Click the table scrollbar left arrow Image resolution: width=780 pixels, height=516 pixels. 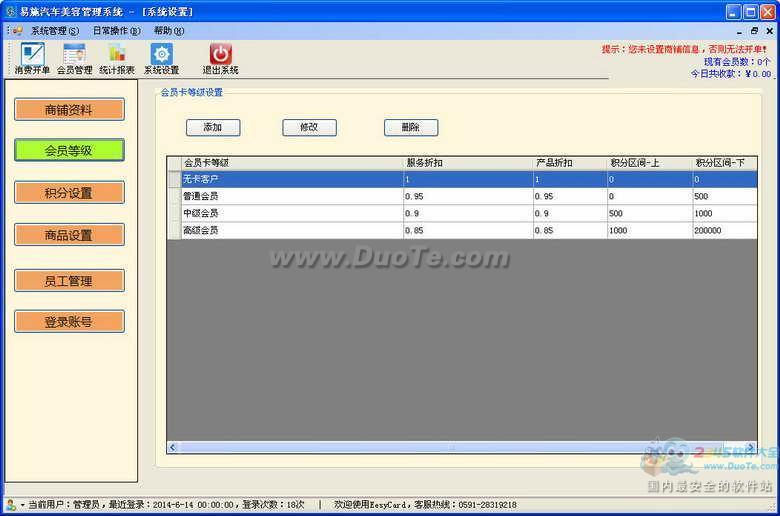point(173,447)
